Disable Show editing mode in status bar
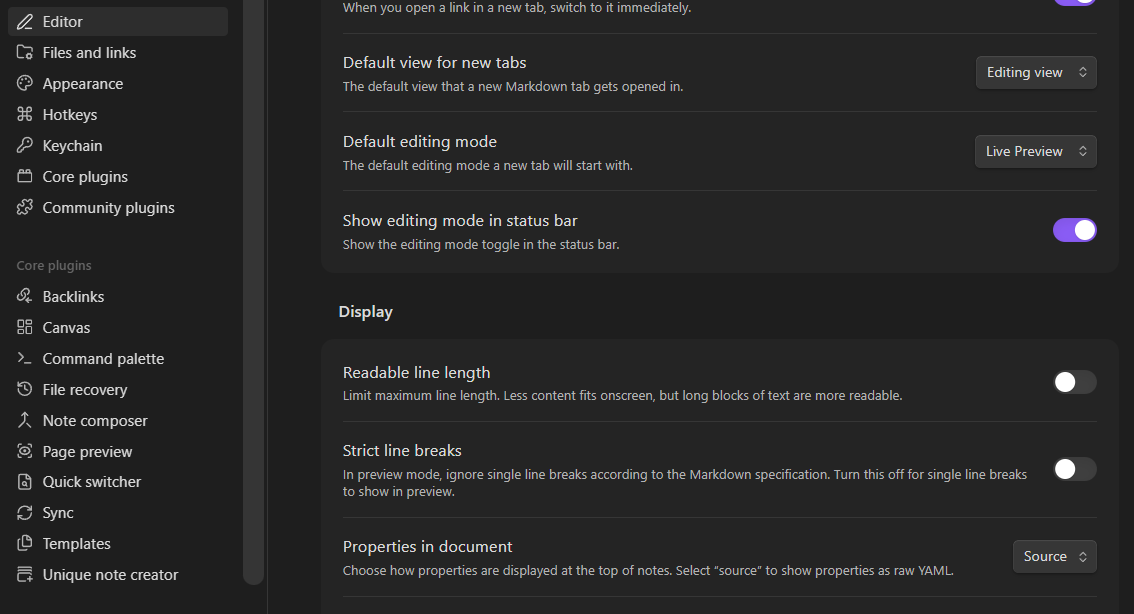 [x=1074, y=230]
